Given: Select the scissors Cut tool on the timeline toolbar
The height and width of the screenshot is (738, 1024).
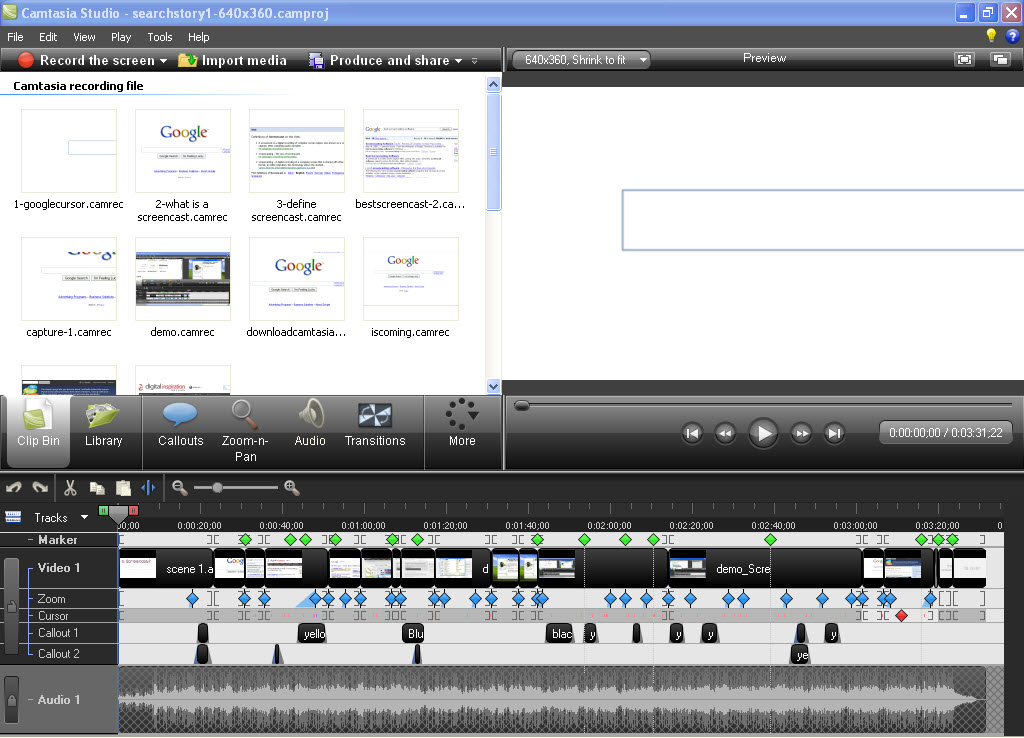Looking at the screenshot, I should point(67,487).
